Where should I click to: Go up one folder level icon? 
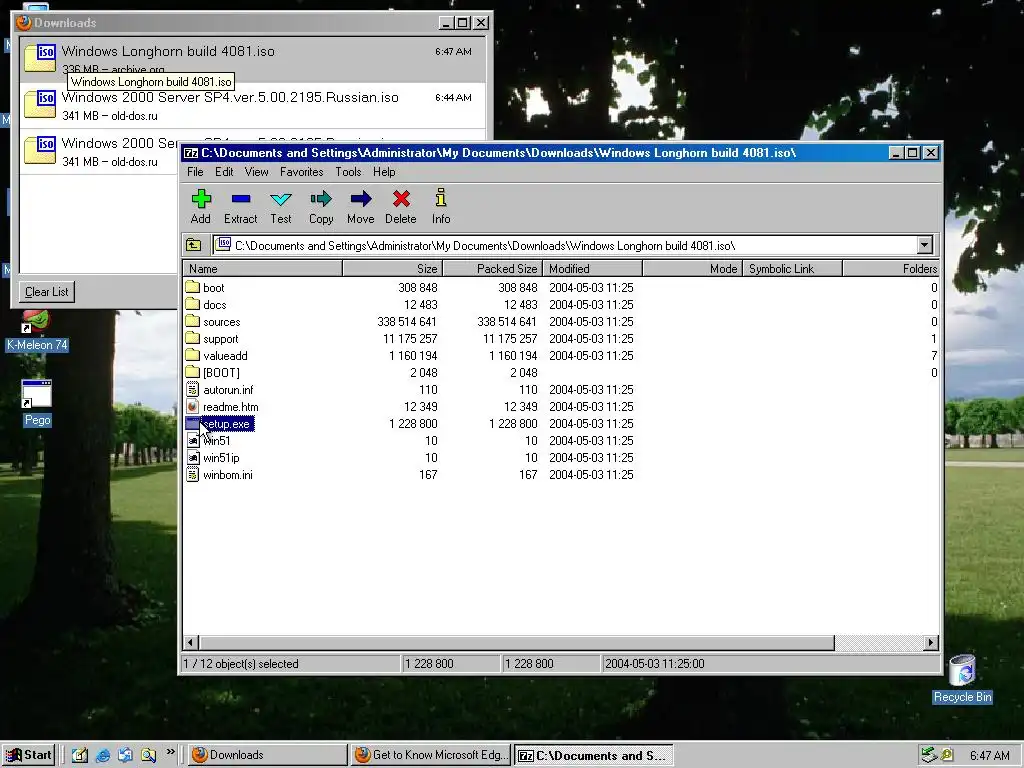tap(194, 246)
